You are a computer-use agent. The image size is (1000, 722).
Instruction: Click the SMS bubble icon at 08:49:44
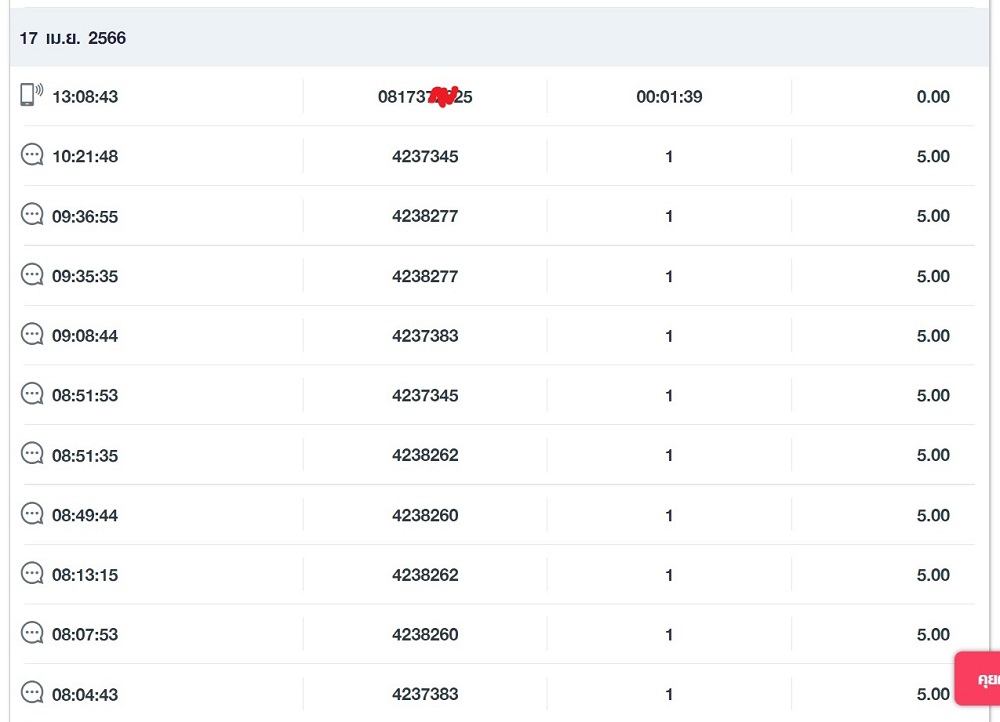click(33, 514)
